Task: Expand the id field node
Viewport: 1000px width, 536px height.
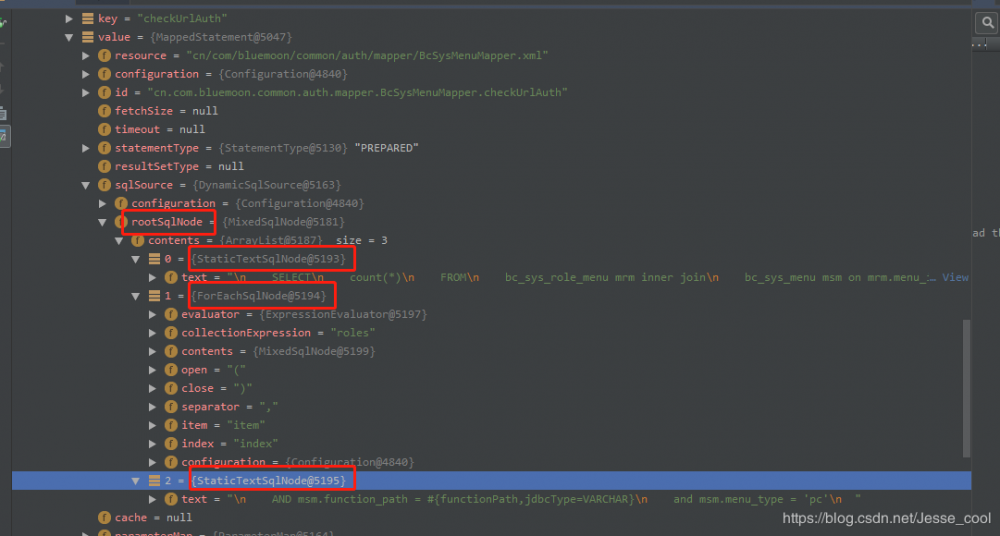Action: click(86, 93)
